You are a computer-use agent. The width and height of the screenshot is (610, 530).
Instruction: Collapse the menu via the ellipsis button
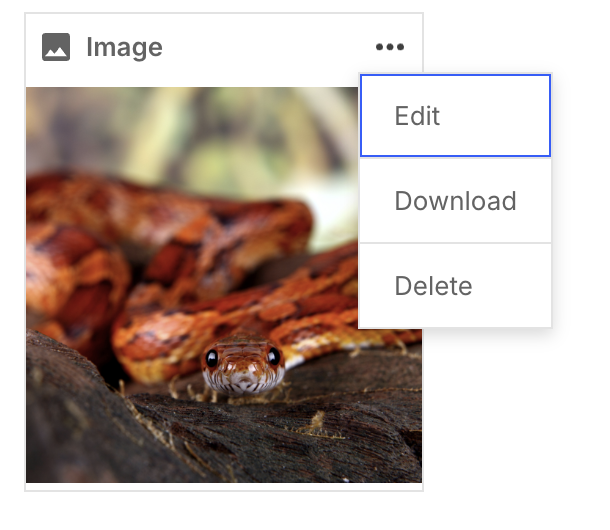pyautogui.click(x=390, y=47)
